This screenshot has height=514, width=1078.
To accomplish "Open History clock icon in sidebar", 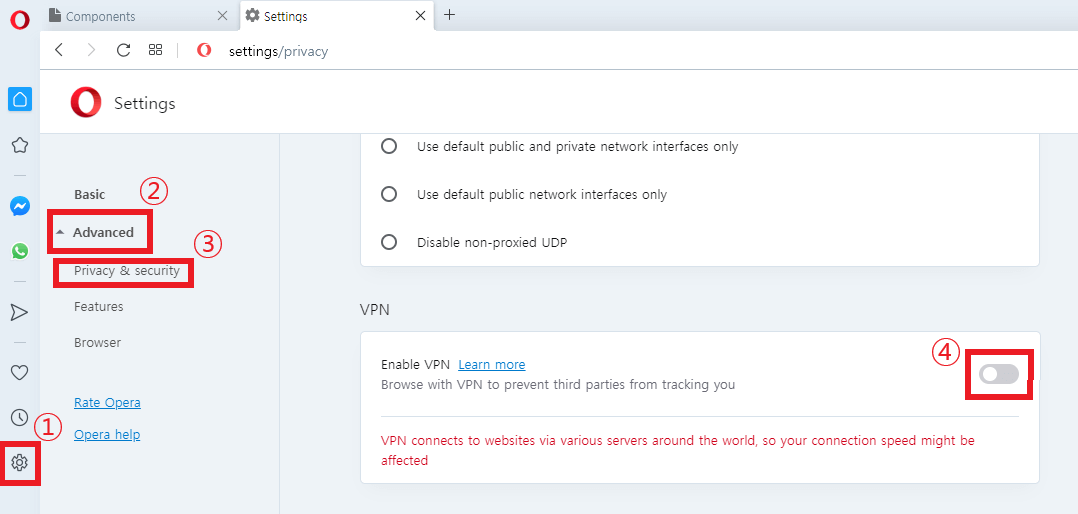I will [20, 417].
